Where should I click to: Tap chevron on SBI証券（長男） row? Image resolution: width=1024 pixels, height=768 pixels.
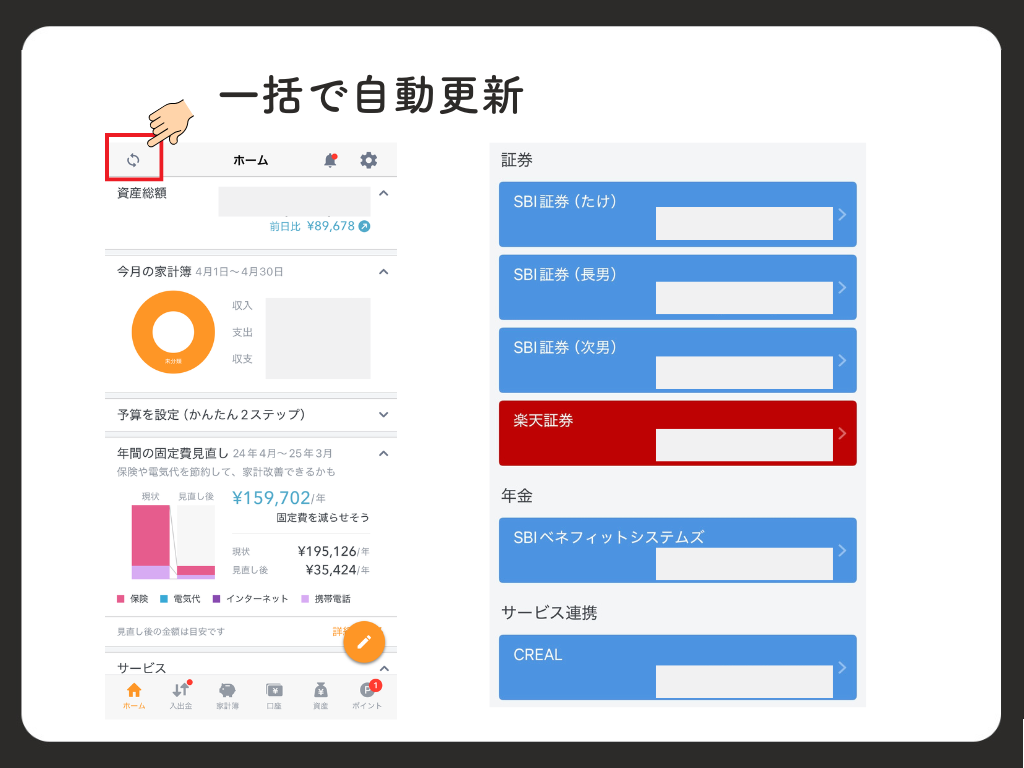click(842, 287)
